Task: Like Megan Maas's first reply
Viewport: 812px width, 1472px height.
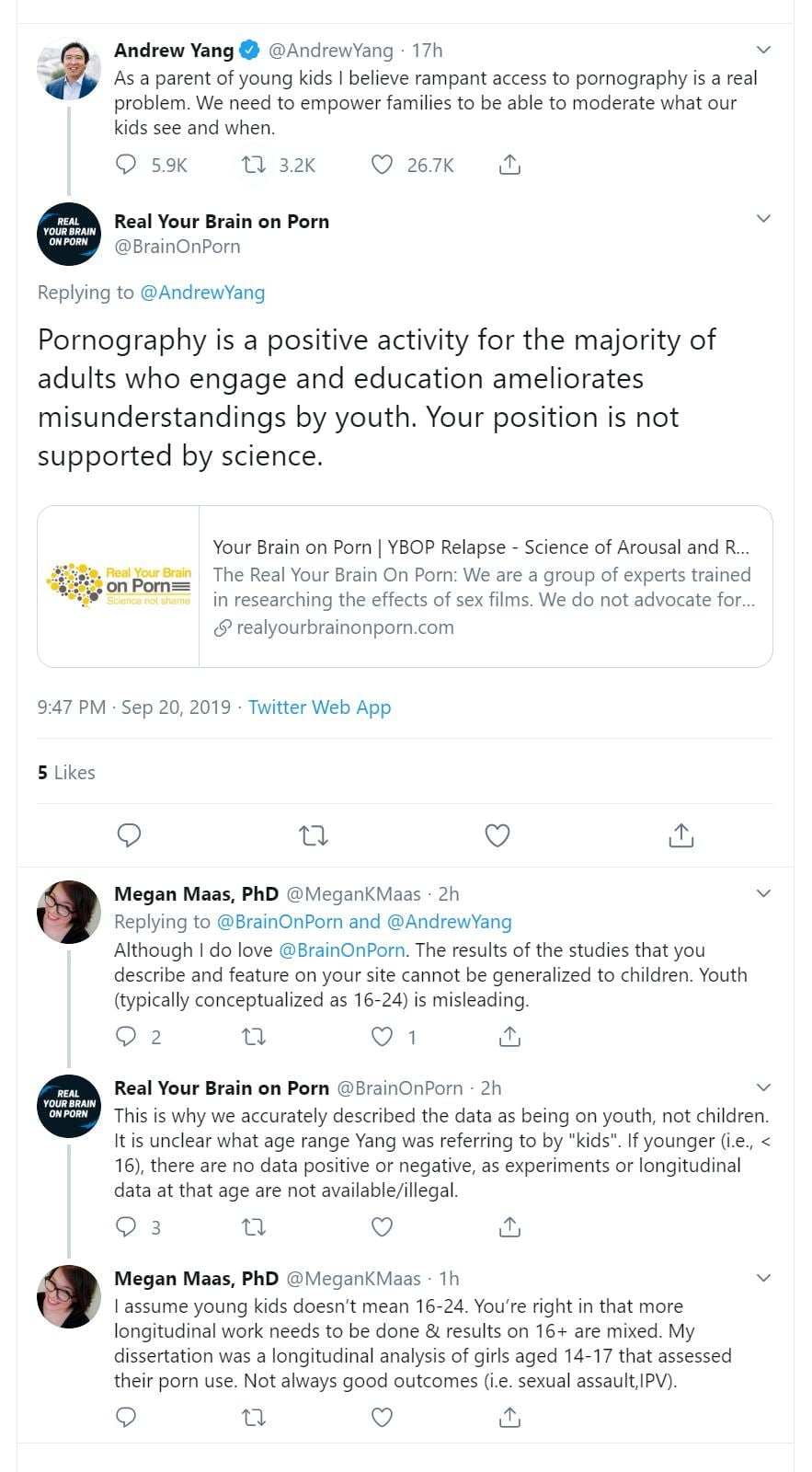Action: pyautogui.click(x=382, y=1037)
